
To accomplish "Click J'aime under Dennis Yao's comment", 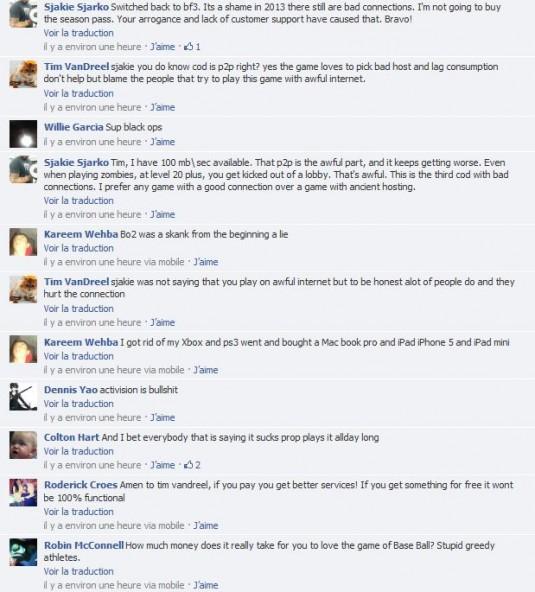I will 162,418.
